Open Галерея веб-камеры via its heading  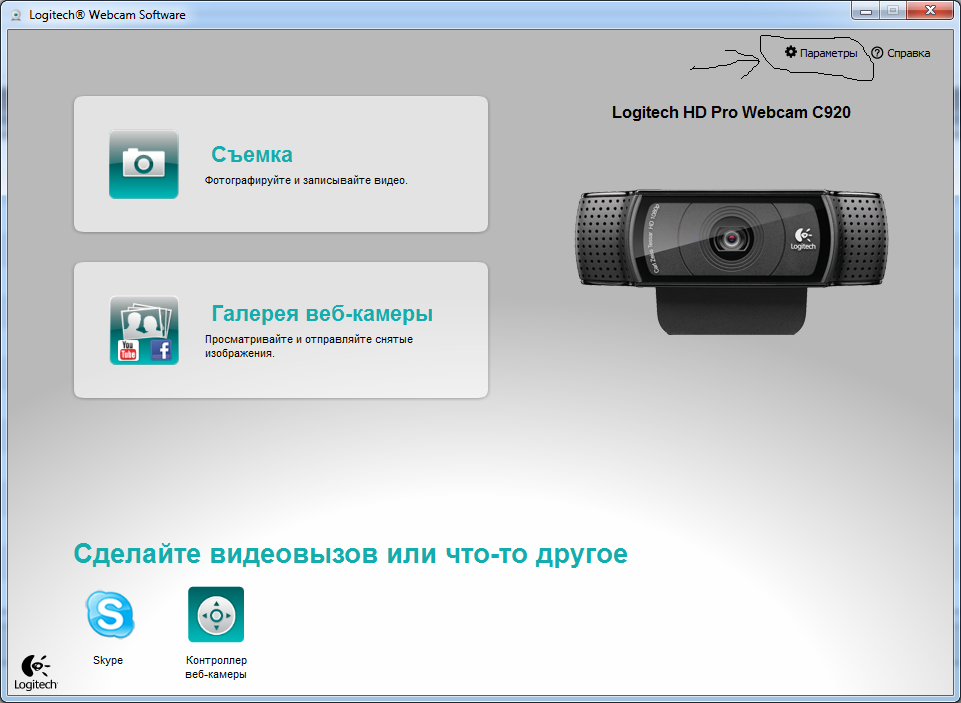click(x=322, y=314)
